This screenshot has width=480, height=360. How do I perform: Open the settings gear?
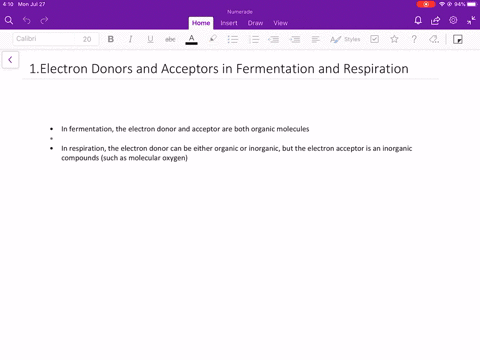click(453, 20)
